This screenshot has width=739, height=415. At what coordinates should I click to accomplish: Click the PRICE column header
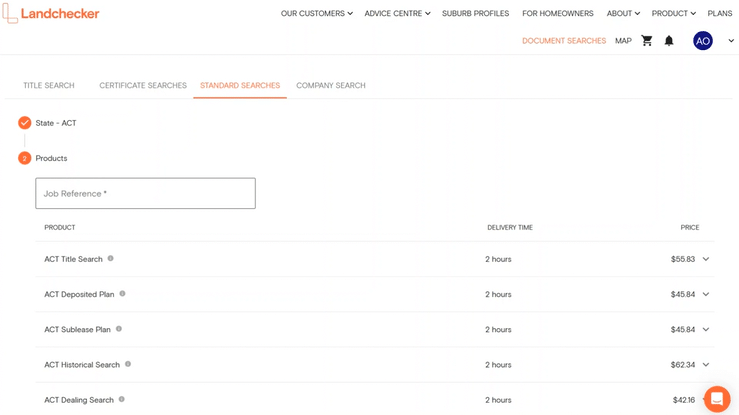[690, 228]
